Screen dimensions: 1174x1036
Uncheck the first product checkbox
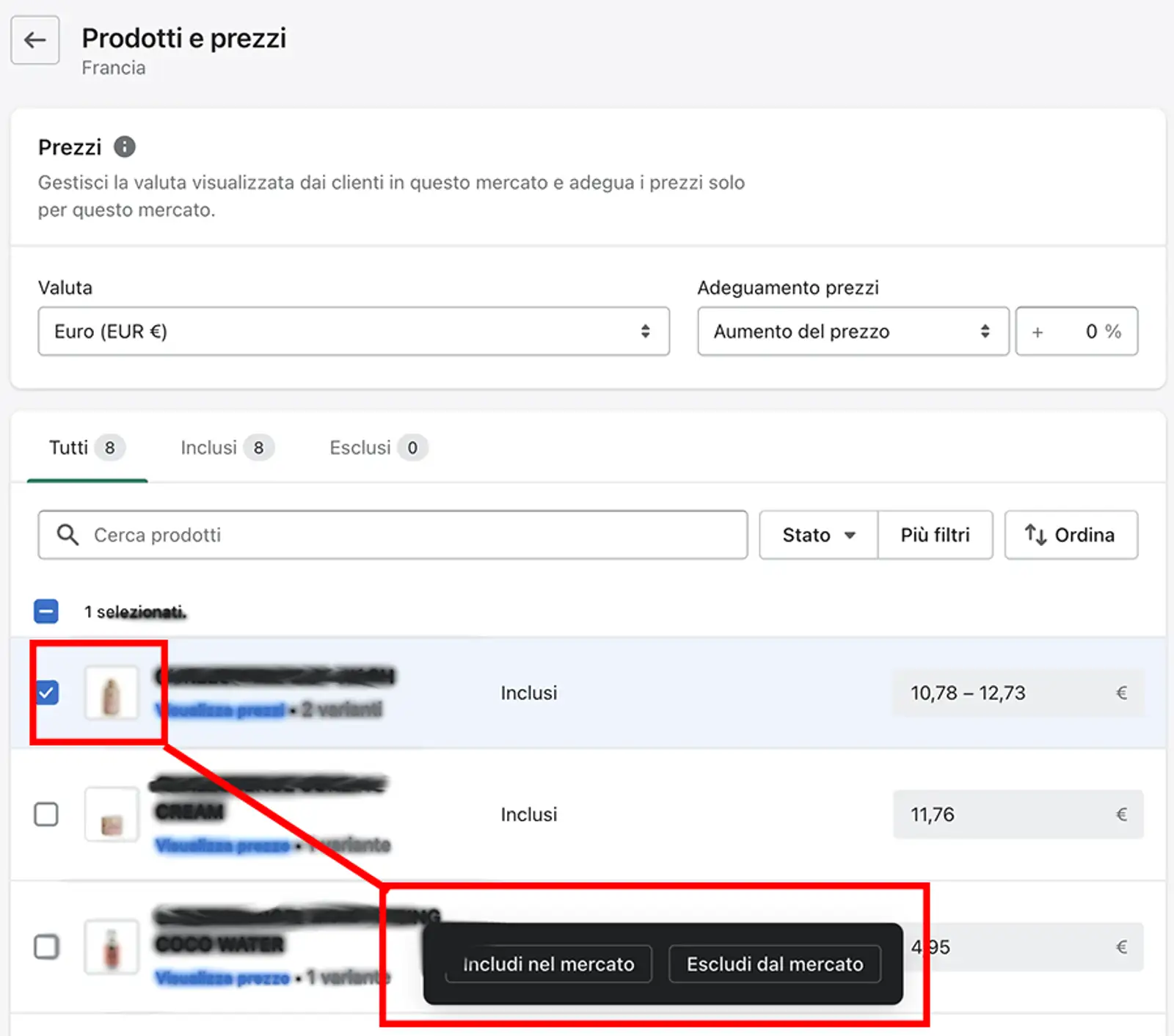click(x=47, y=693)
